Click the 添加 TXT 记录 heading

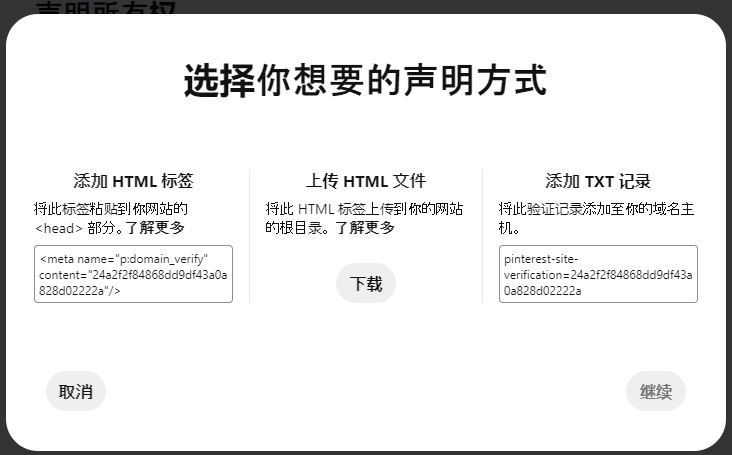click(598, 181)
